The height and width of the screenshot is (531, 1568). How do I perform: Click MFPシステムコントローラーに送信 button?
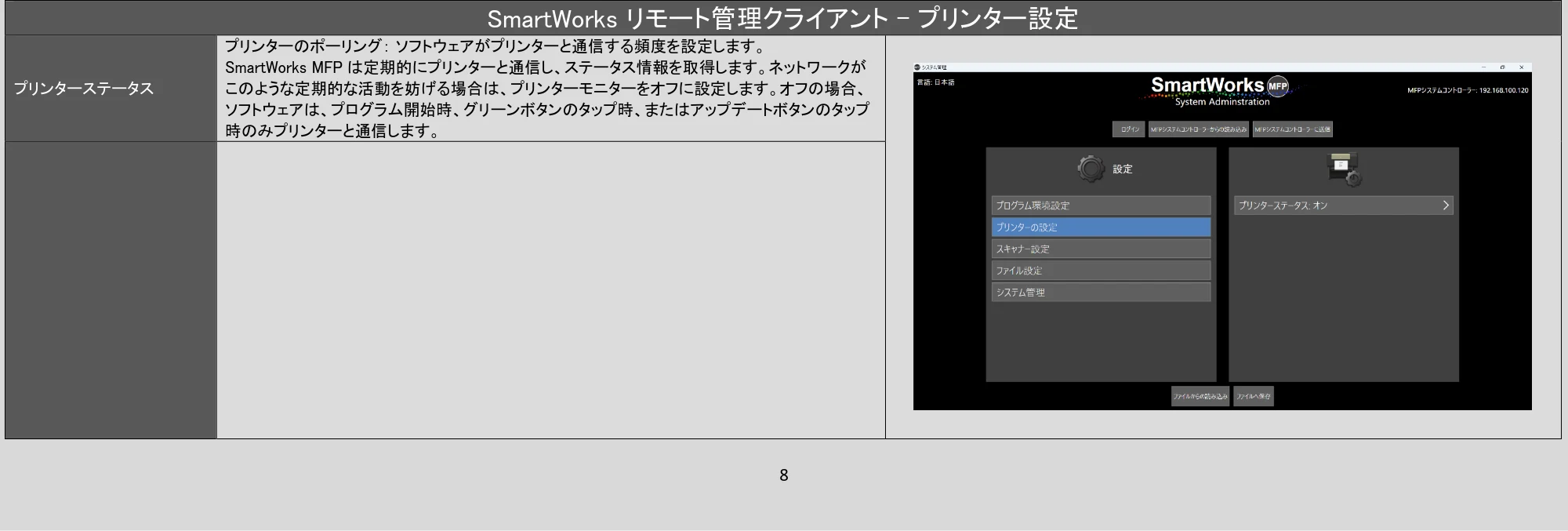click(x=1292, y=129)
